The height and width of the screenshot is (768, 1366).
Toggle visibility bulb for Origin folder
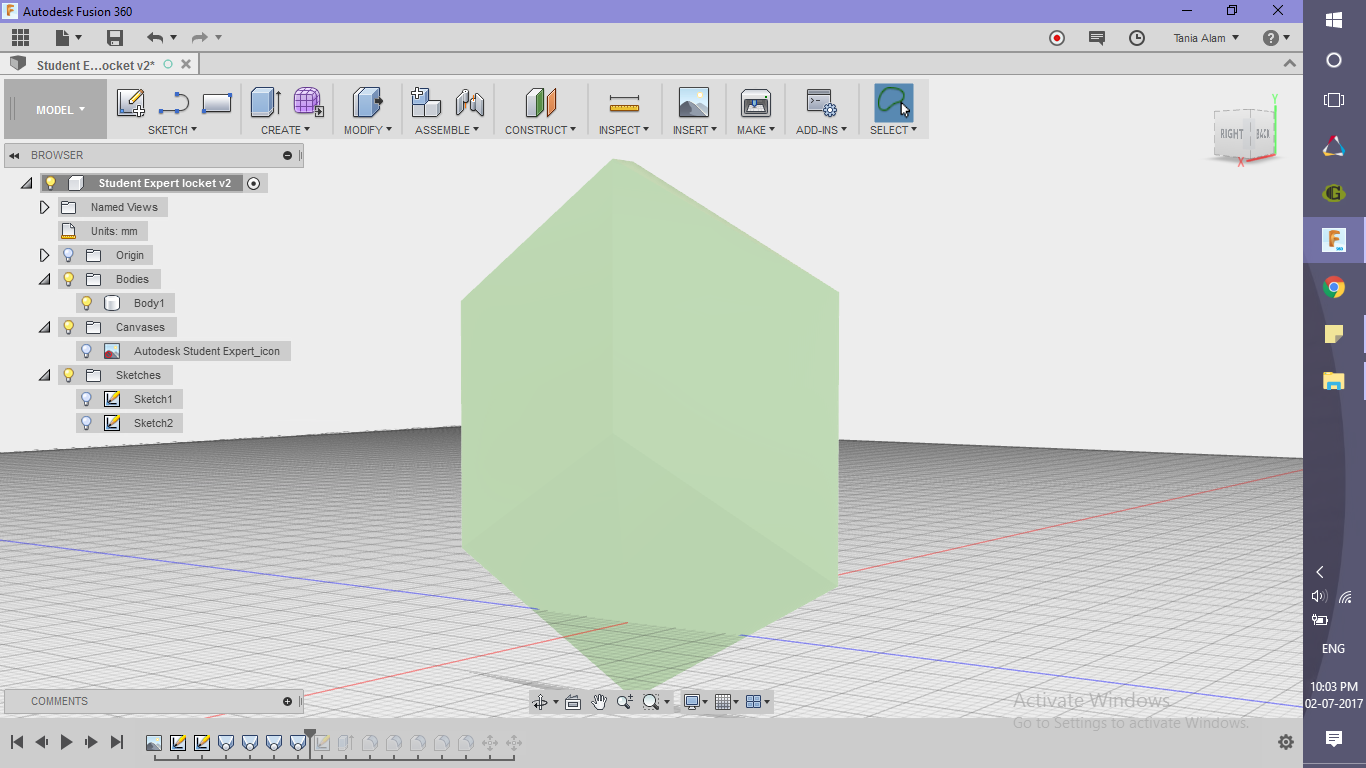coord(69,255)
